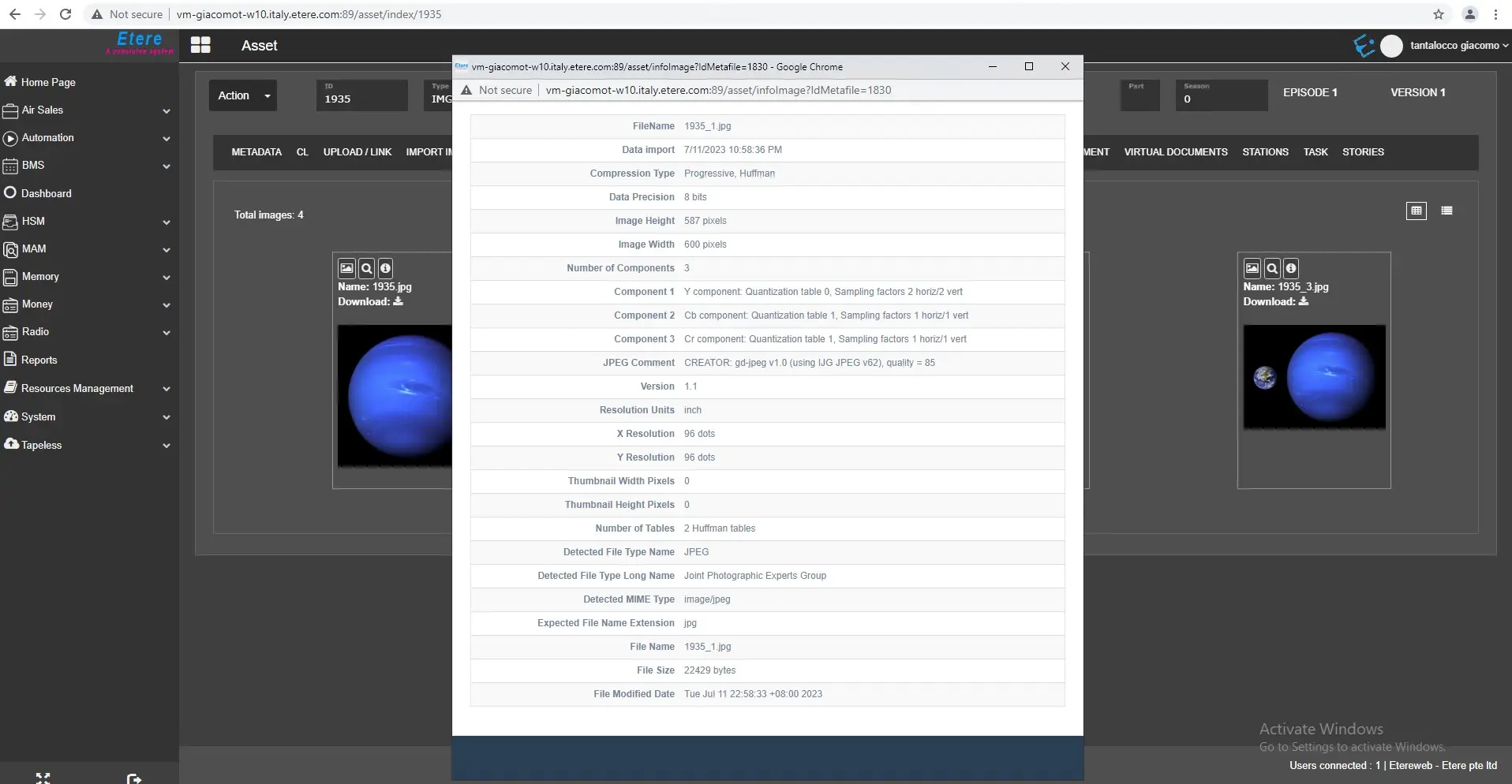This screenshot has height=784, width=1512.
Task: Open the apps grid icon beside Asset
Action: pos(200,46)
